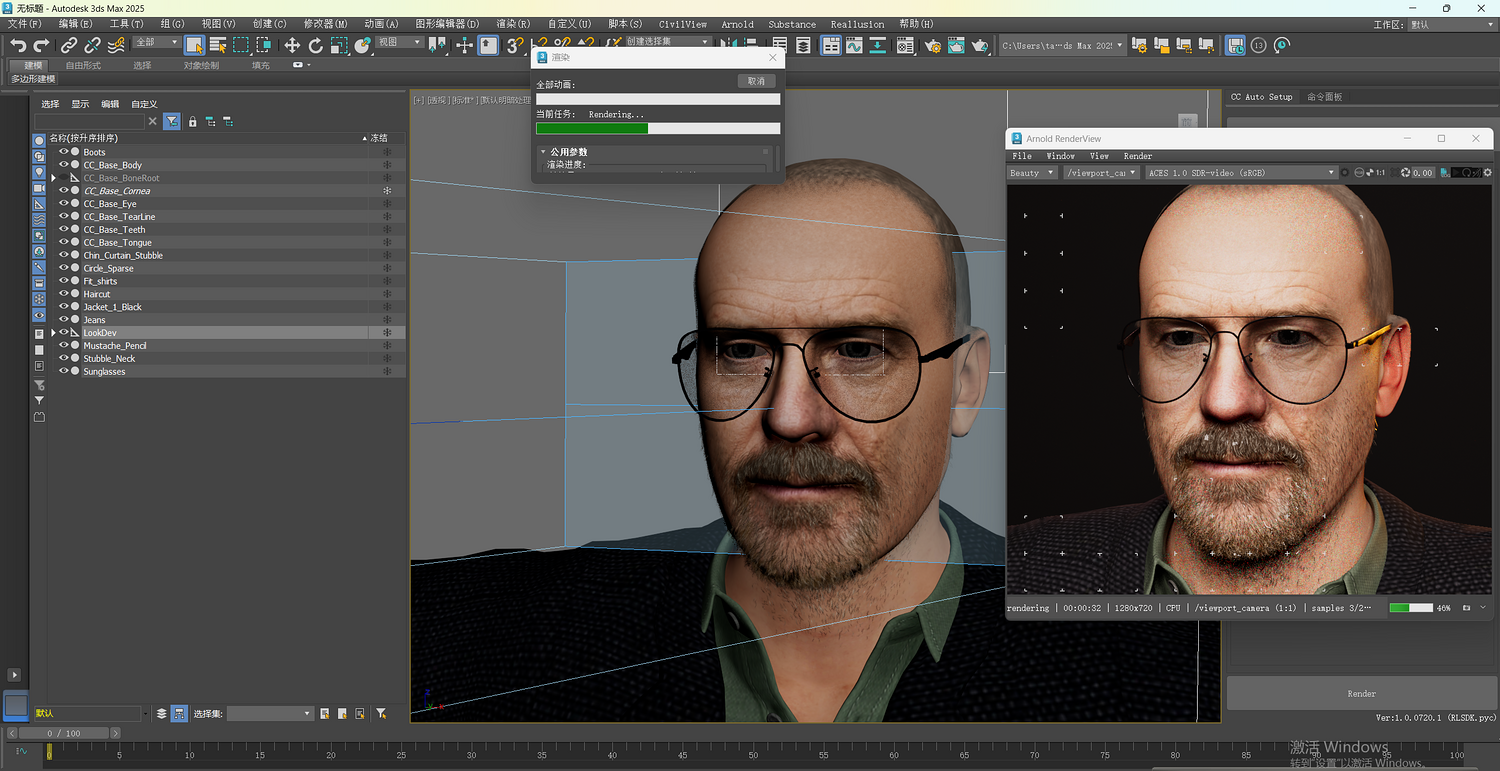
Task: Toggle freeze state for LookDev row
Action: click(387, 332)
